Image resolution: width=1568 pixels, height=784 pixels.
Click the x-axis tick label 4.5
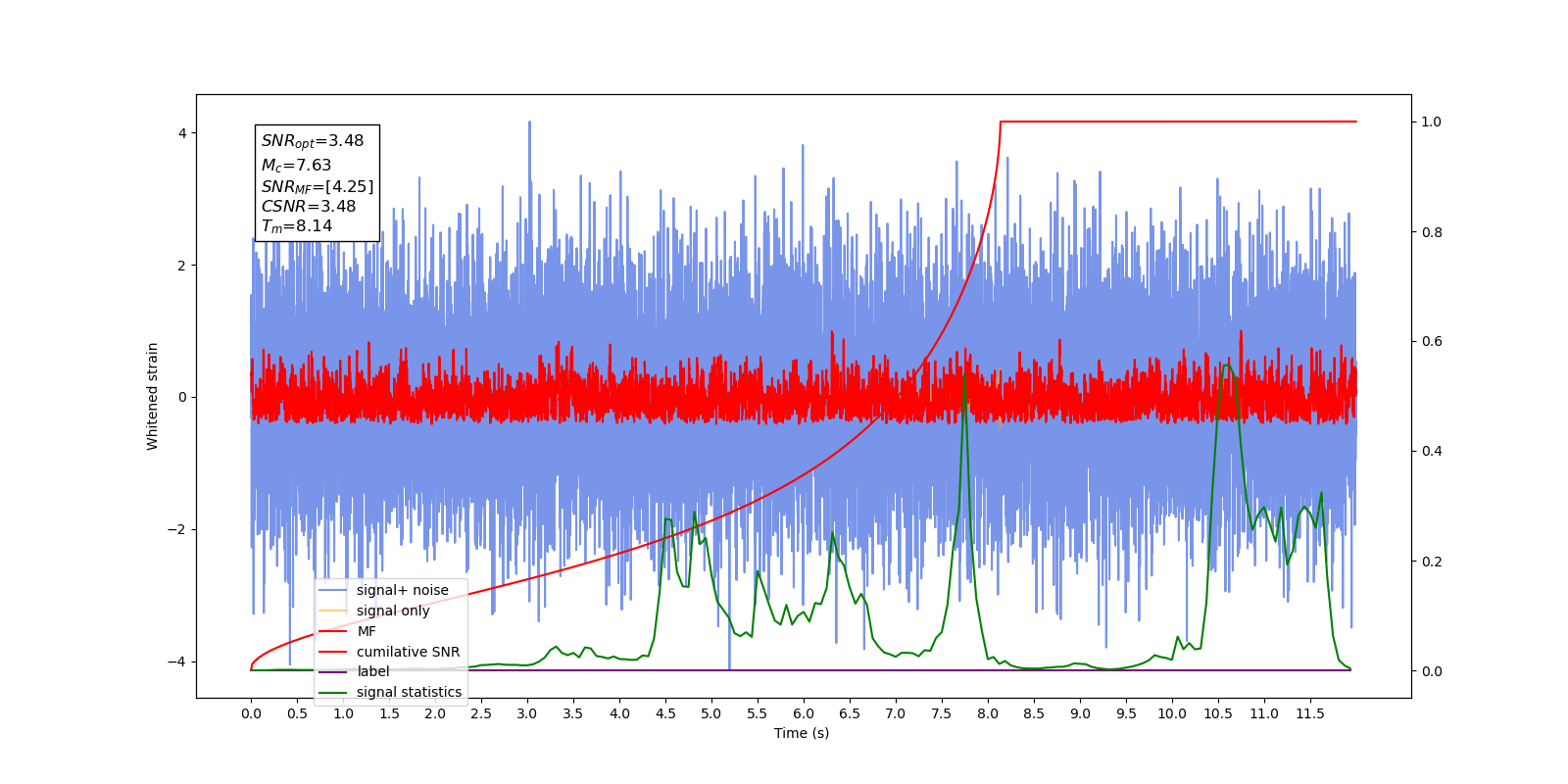665,713
